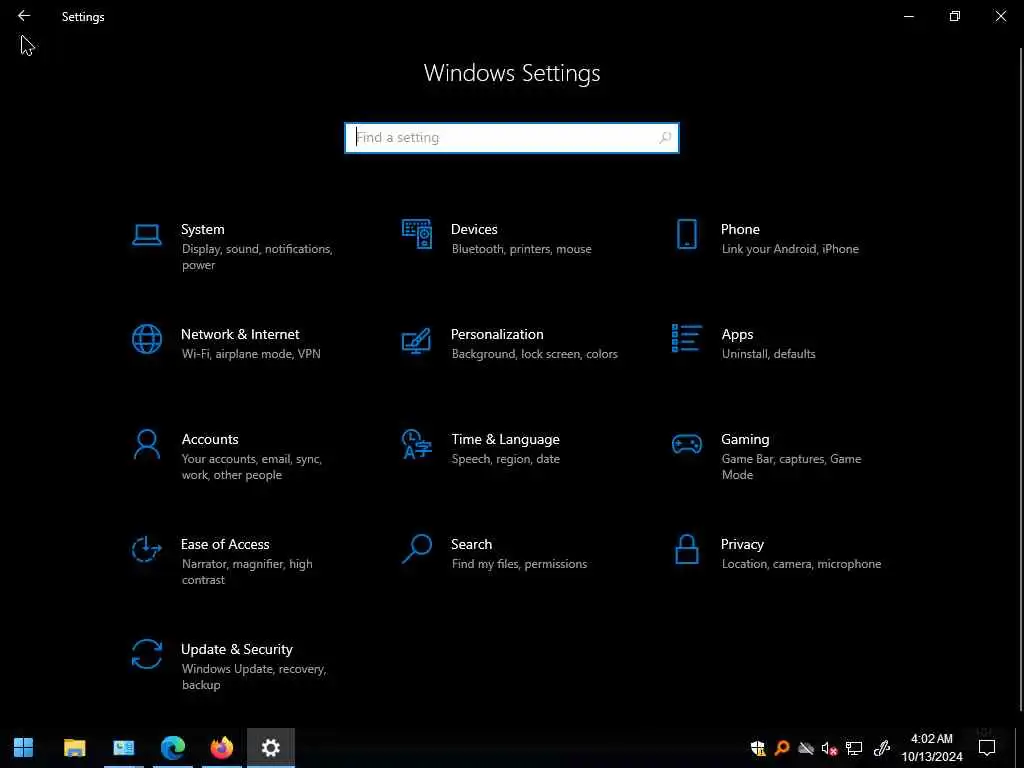Open the Privacy padlock icon
Viewport: 1024px width, 768px height.
(x=686, y=549)
